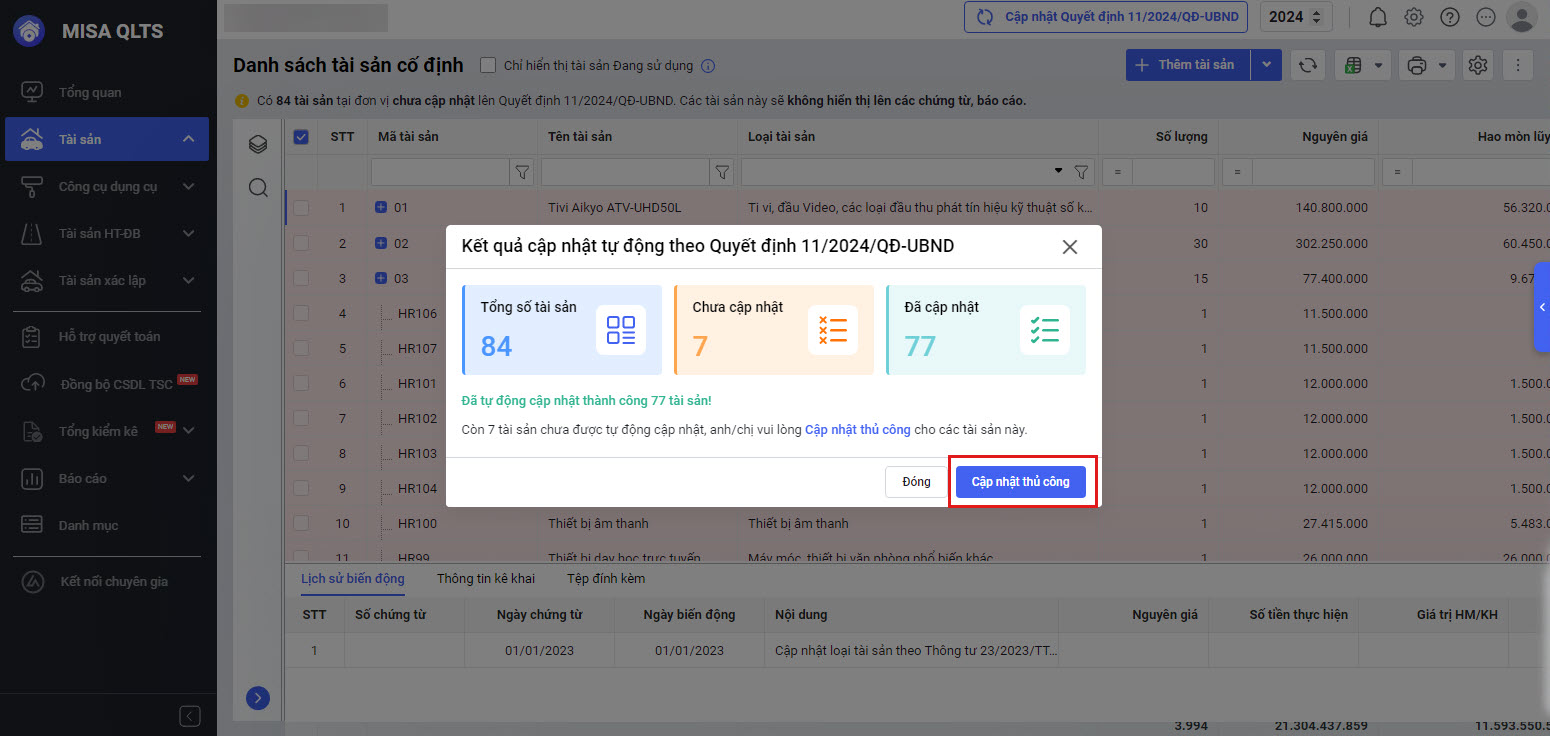1550x736 pixels.
Task: Open the year 2024 selector
Action: (x=1296, y=17)
